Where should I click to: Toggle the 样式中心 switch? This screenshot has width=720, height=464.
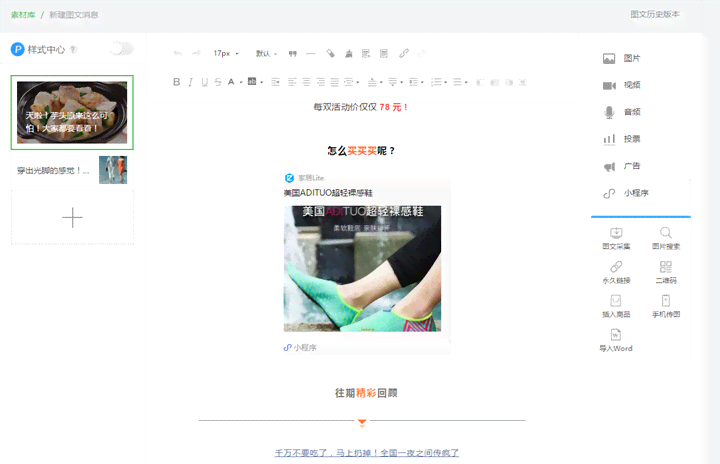pyautogui.click(x=122, y=48)
